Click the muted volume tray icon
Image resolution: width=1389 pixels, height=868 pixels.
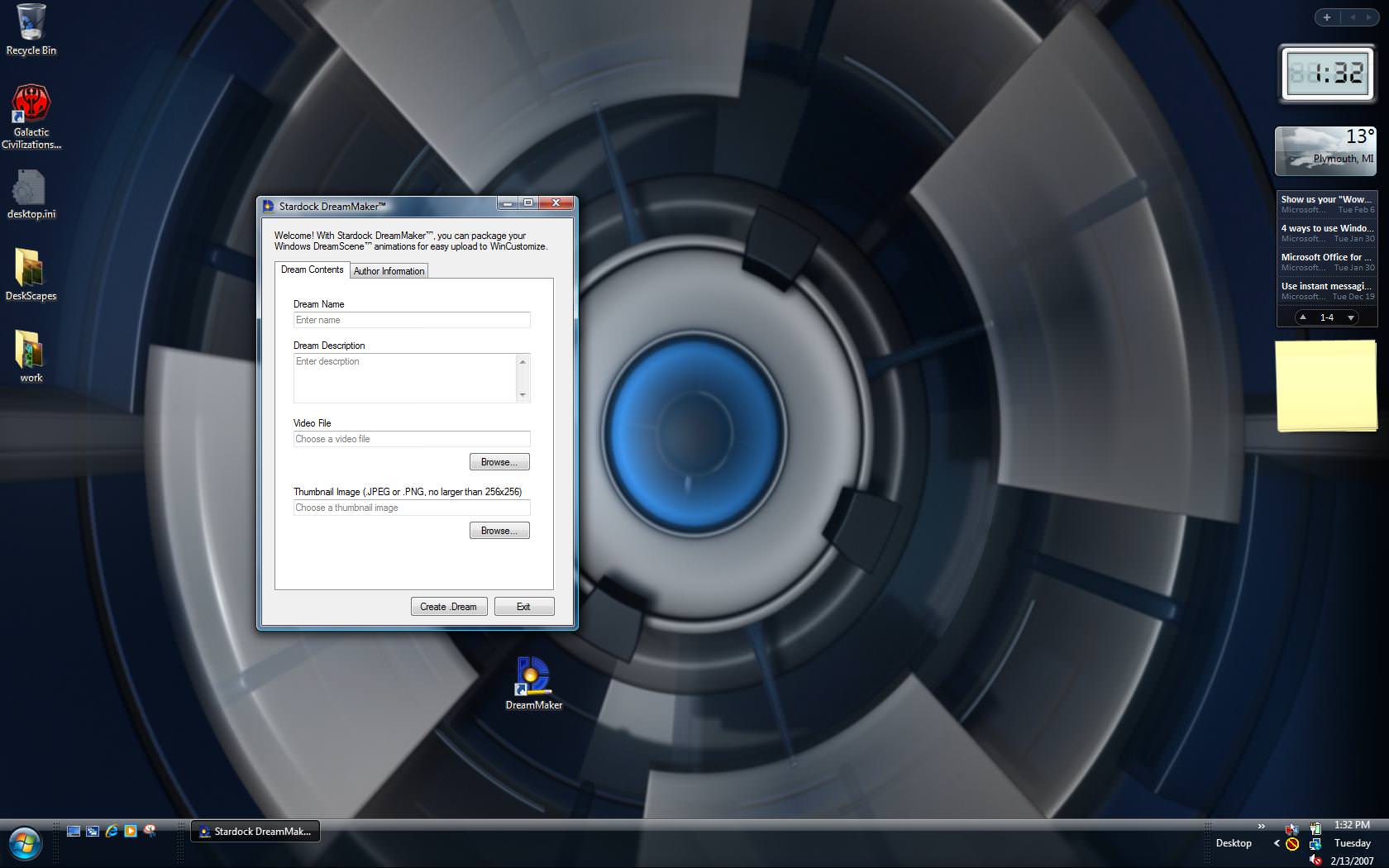click(x=1315, y=861)
